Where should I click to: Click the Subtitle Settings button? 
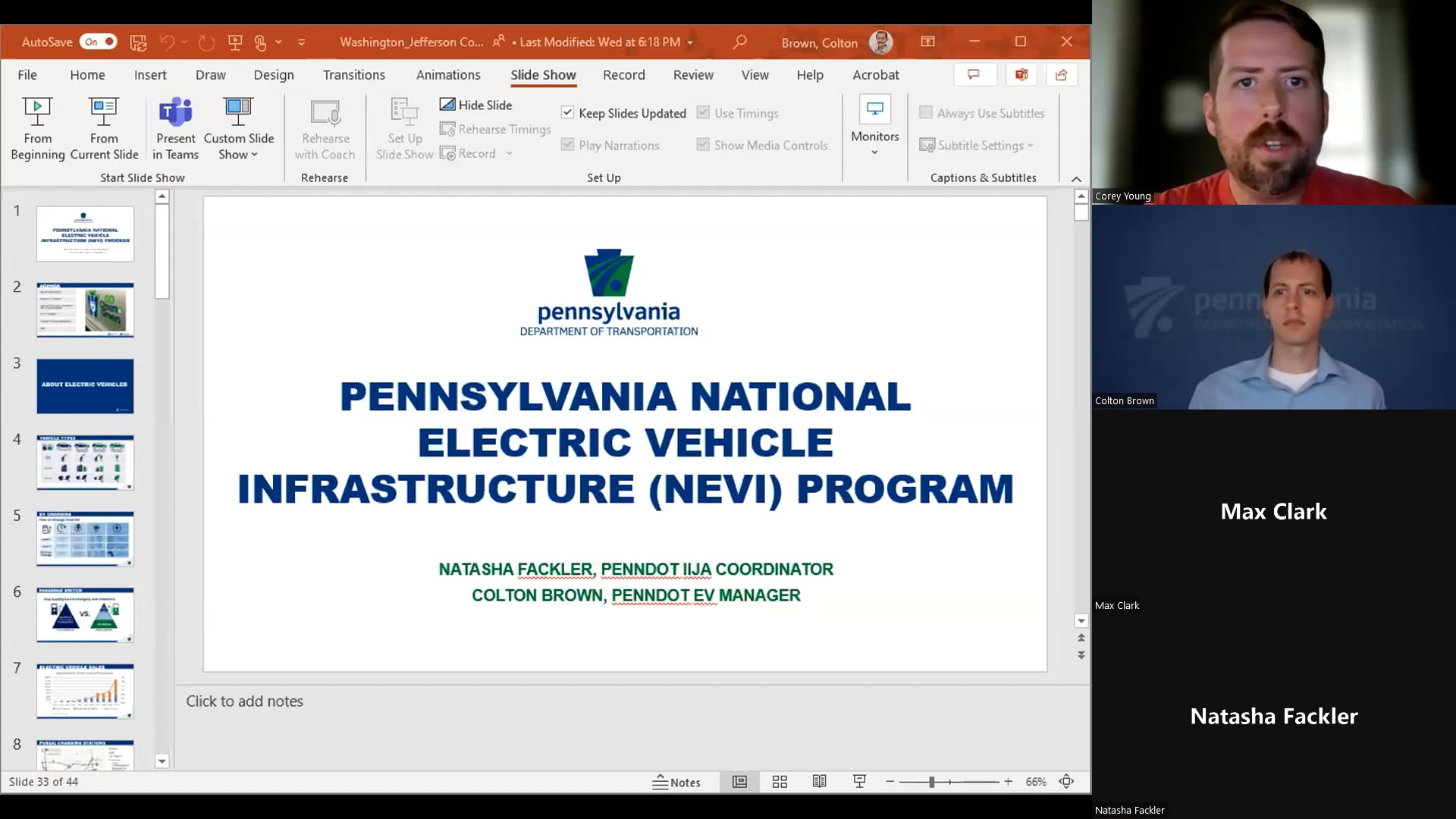pos(977,145)
